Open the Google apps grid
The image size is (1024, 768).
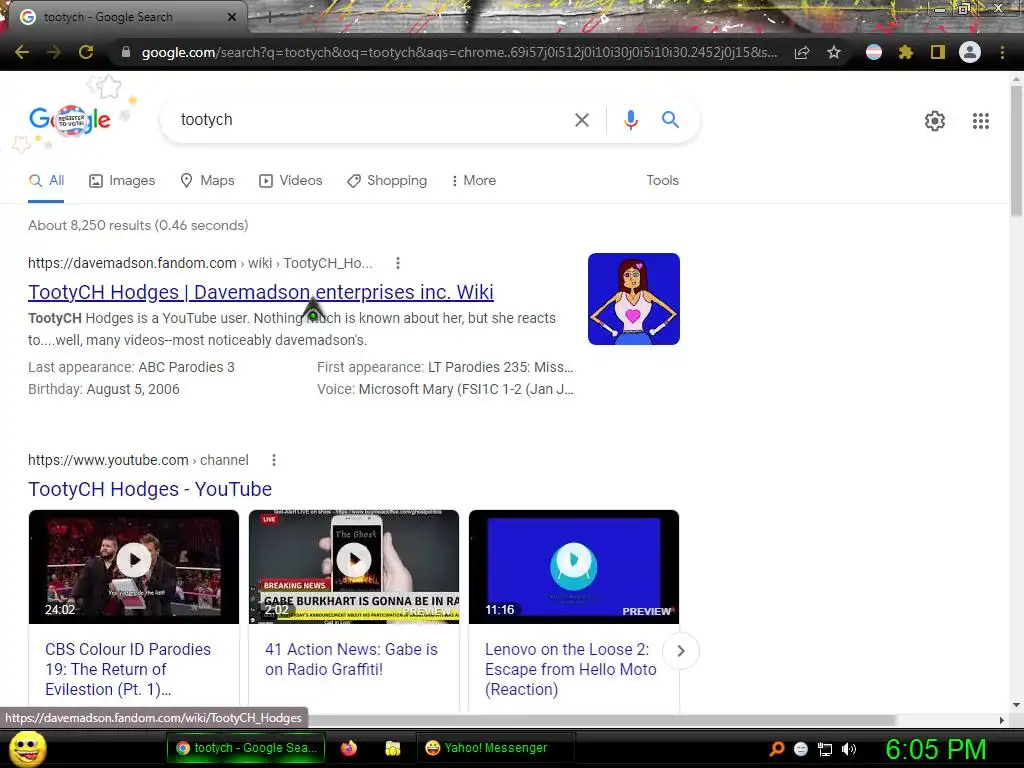[x=981, y=121]
